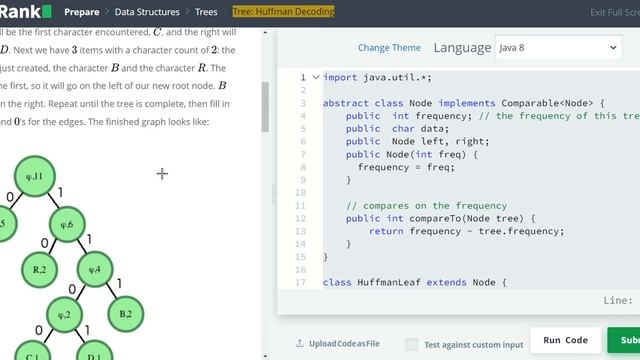Enable Test against custom input checkbox
The image size is (640, 360).
411,344
